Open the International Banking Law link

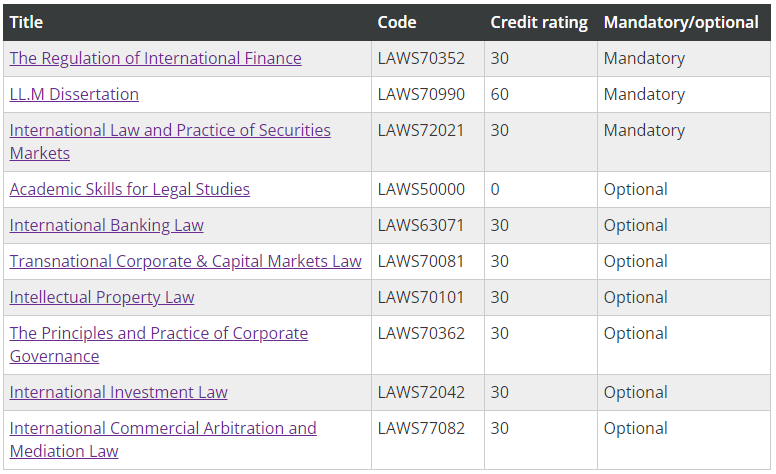(x=106, y=225)
